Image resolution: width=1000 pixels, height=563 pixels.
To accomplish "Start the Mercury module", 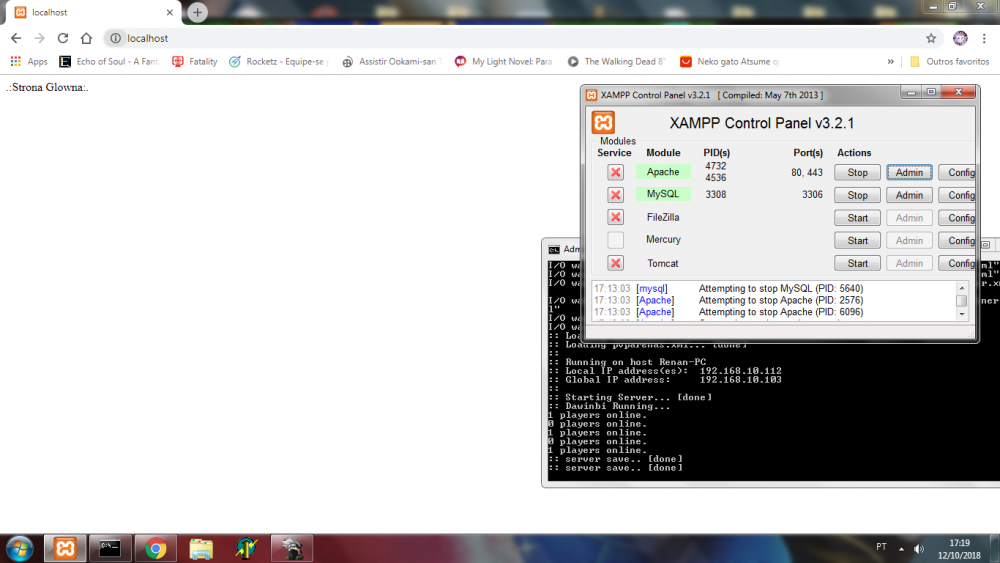I will click(857, 240).
